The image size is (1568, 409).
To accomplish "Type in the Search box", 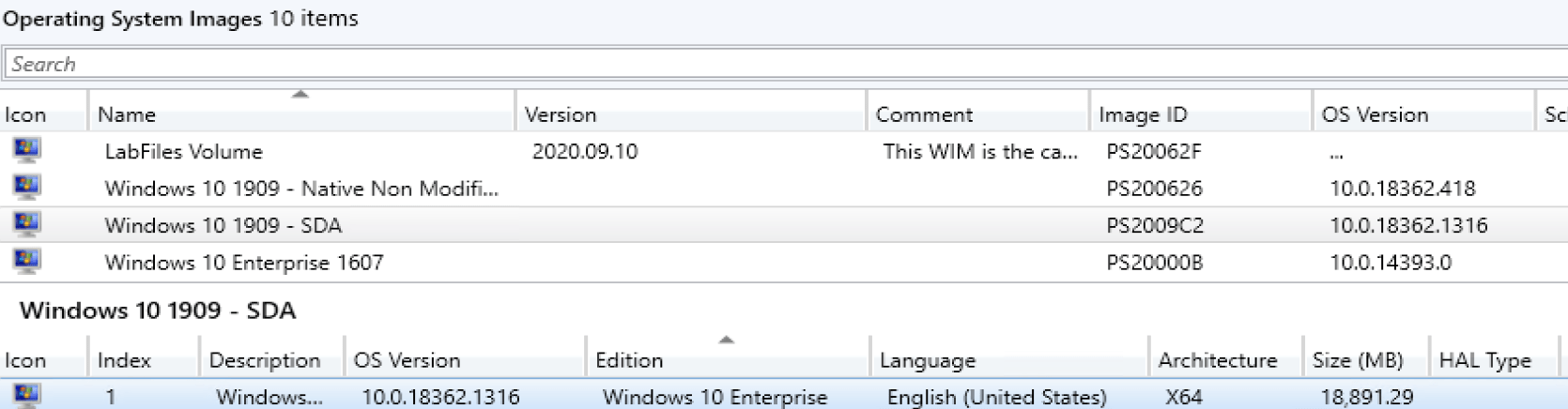I will point(751,64).
